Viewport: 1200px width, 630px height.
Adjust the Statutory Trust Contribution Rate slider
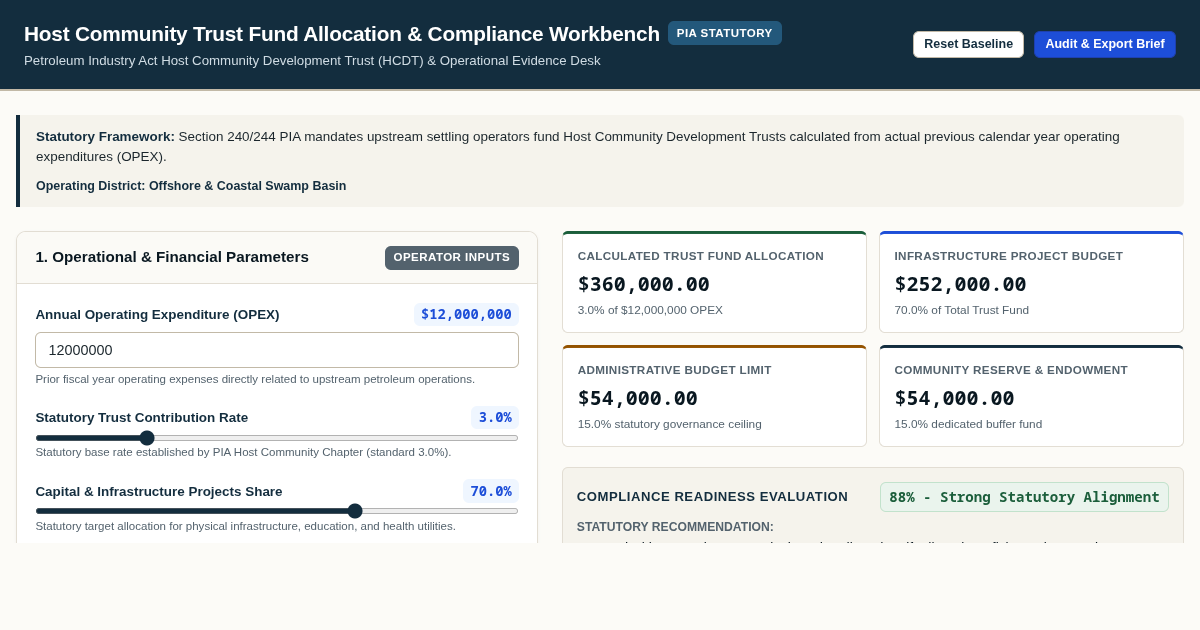pyautogui.click(x=277, y=438)
